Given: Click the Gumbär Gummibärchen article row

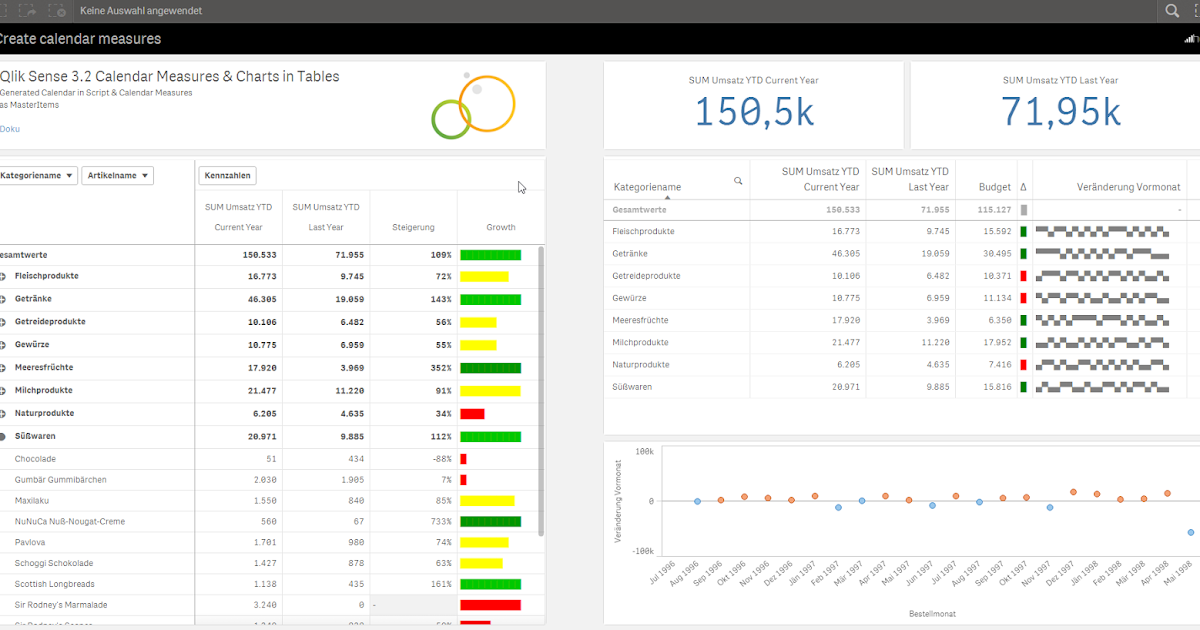Looking at the screenshot, I should pos(61,480).
